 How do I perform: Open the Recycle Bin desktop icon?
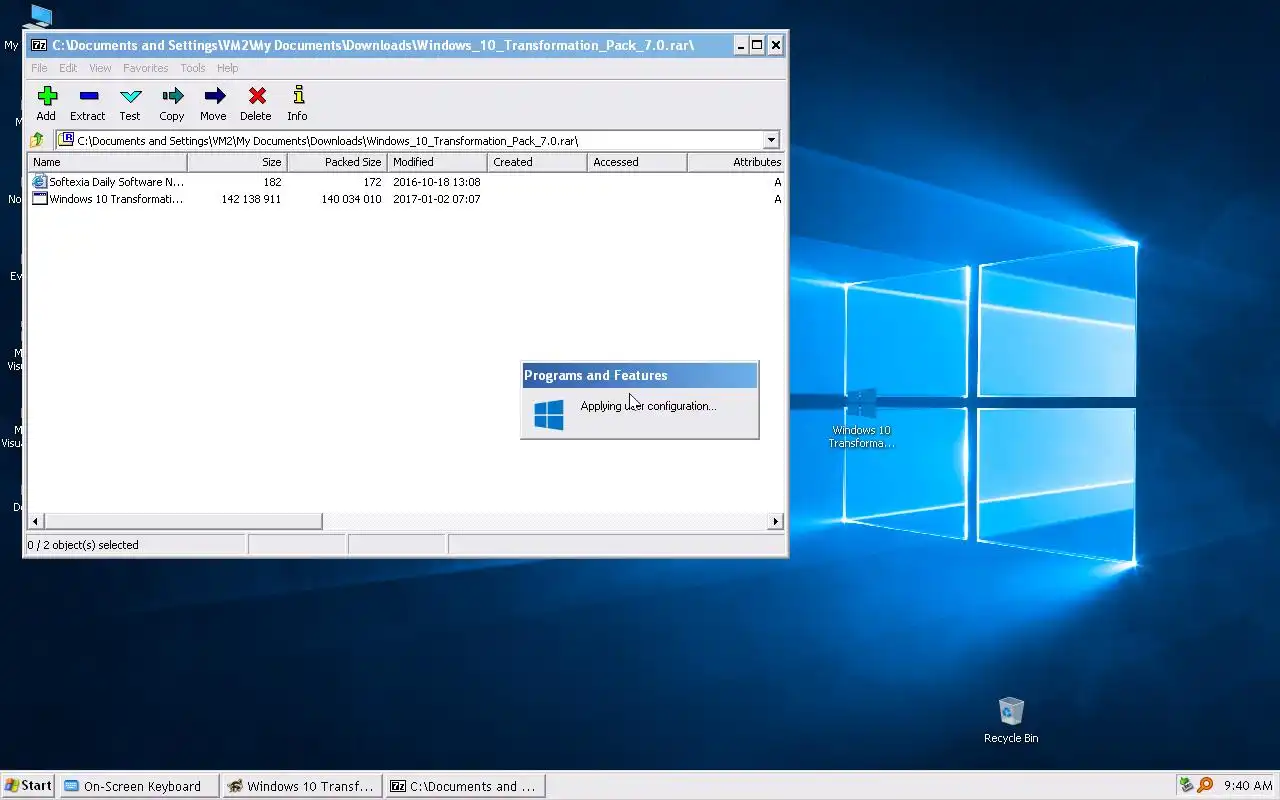tap(1011, 720)
